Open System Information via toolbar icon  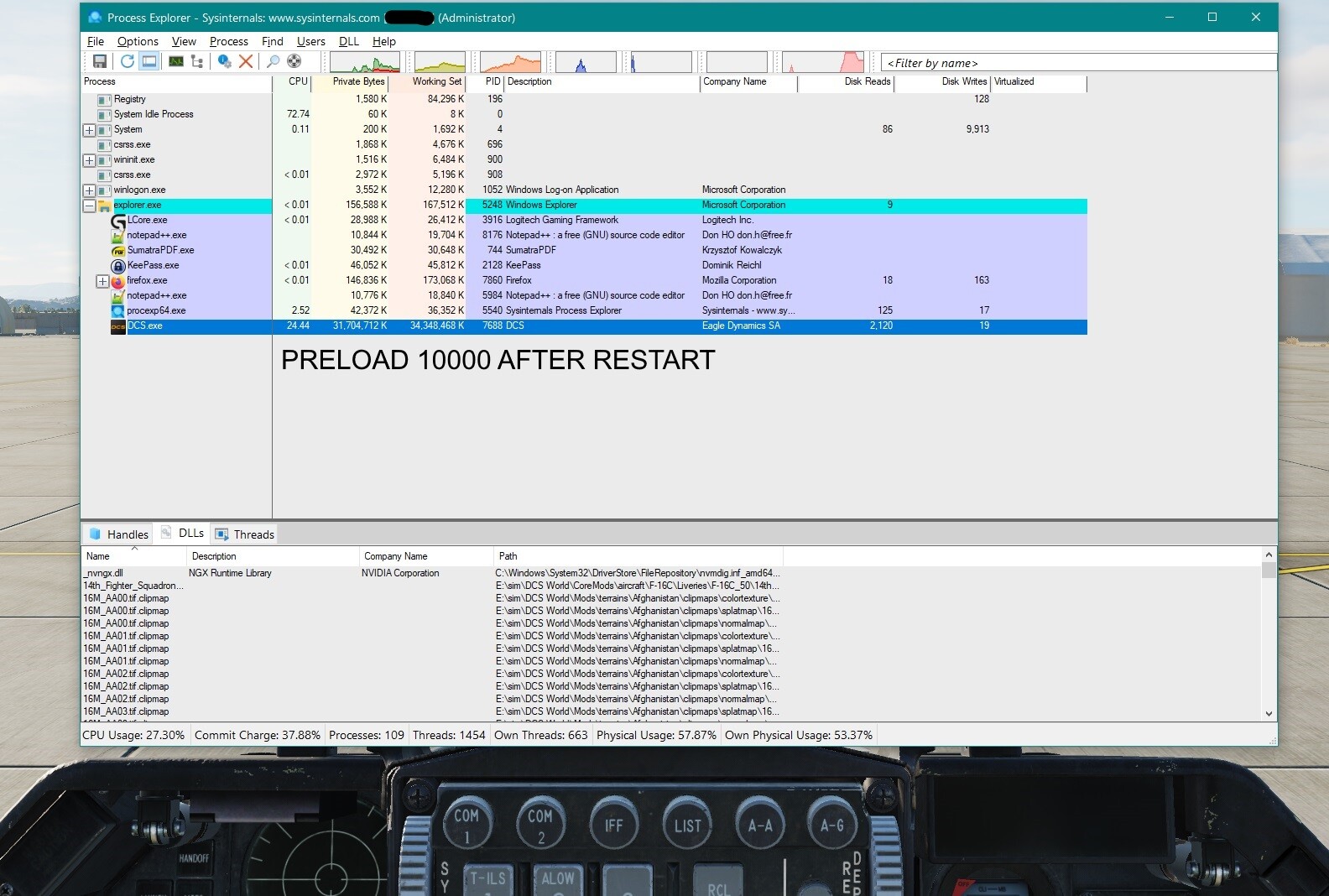[x=176, y=61]
